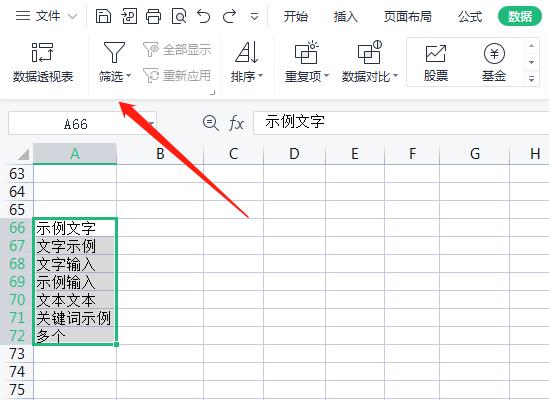Click cell containing 文字输入
Screen dimensions: 549x400
coord(75,264)
